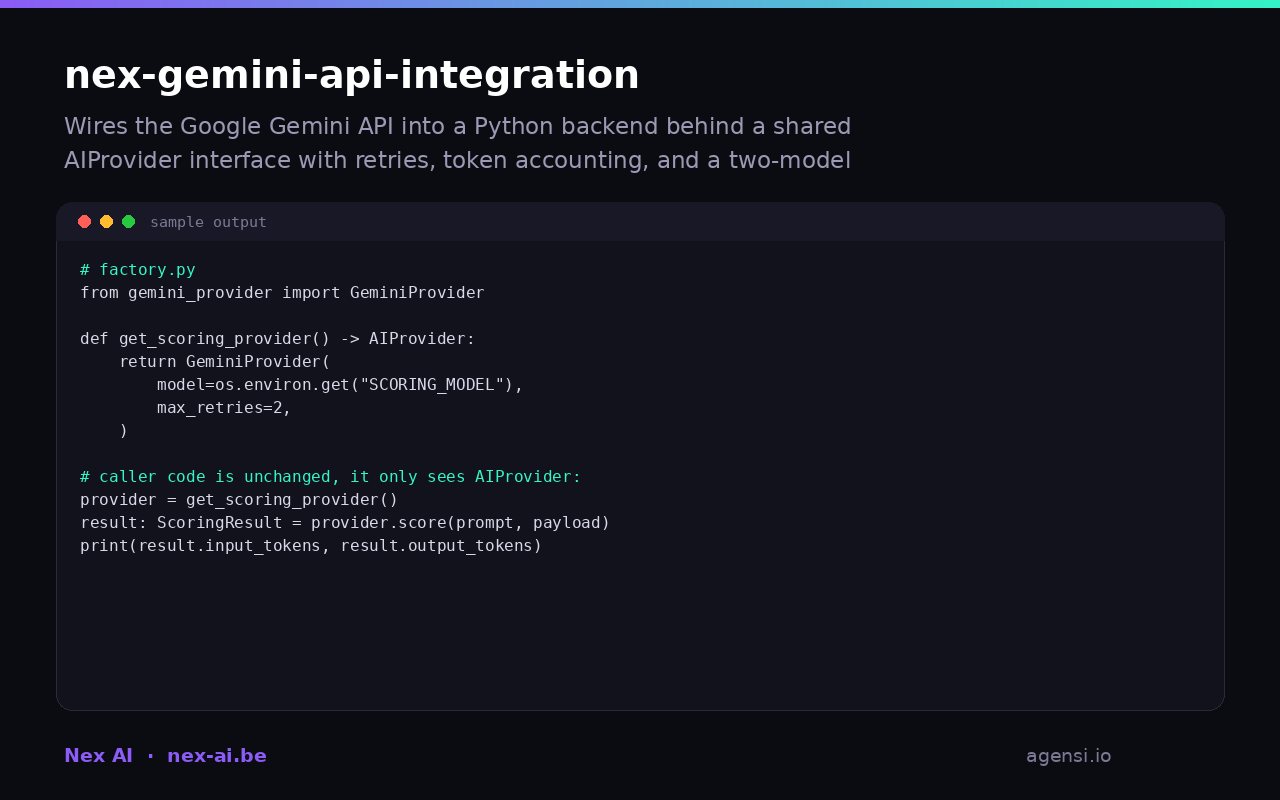Open the agensi.io link
The height and width of the screenshot is (800, 1280).
(1068, 756)
